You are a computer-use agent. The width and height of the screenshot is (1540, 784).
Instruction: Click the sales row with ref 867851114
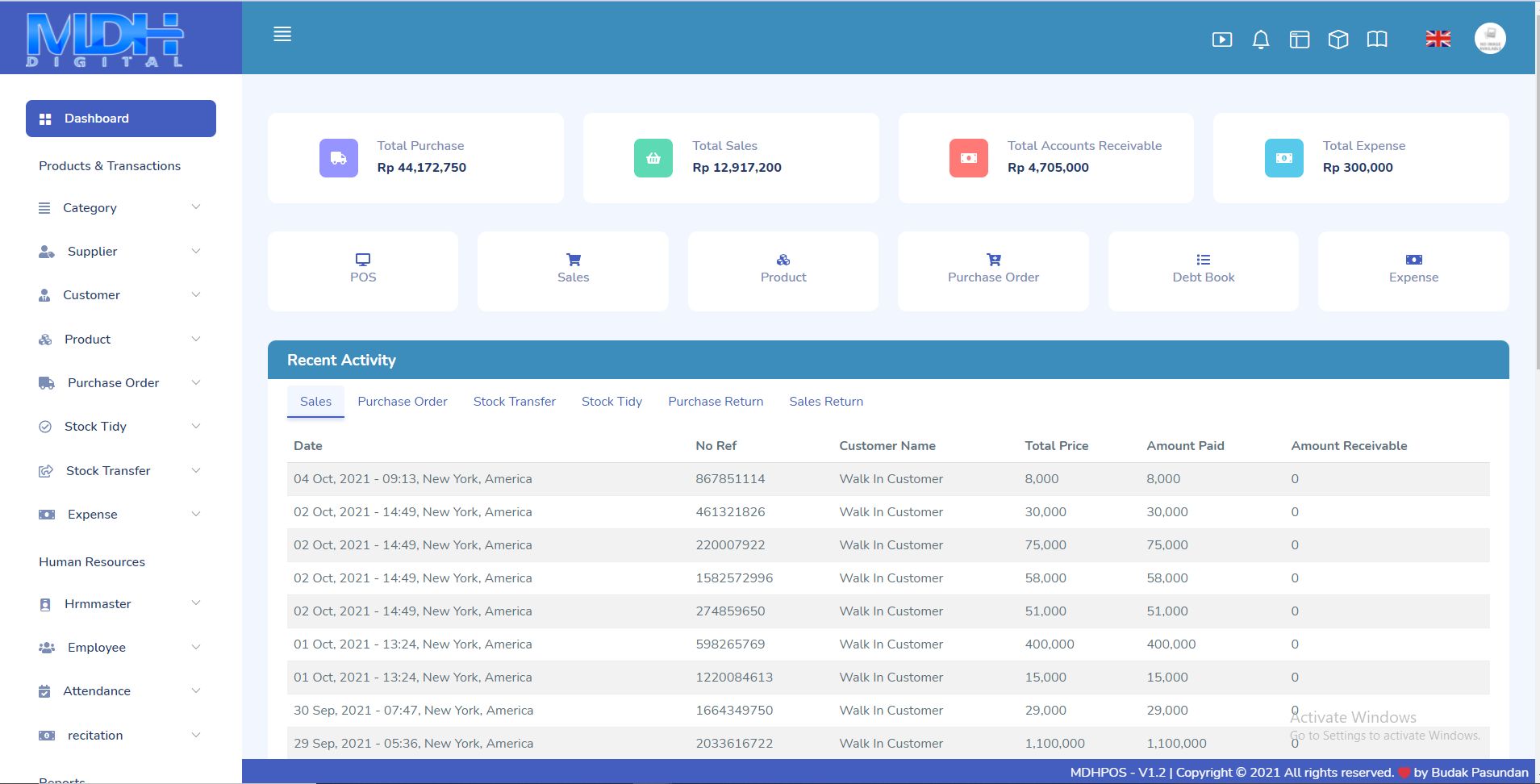pyautogui.click(x=729, y=479)
